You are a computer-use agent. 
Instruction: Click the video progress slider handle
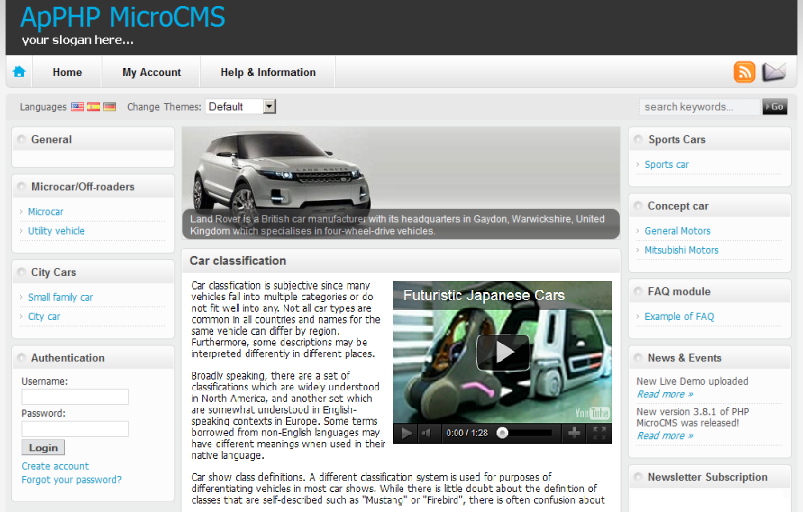[502, 433]
